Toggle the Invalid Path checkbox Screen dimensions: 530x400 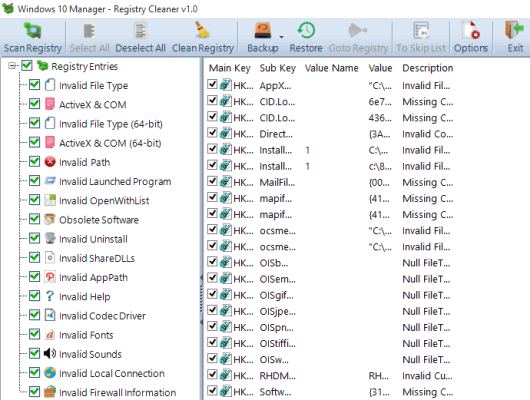click(34, 162)
